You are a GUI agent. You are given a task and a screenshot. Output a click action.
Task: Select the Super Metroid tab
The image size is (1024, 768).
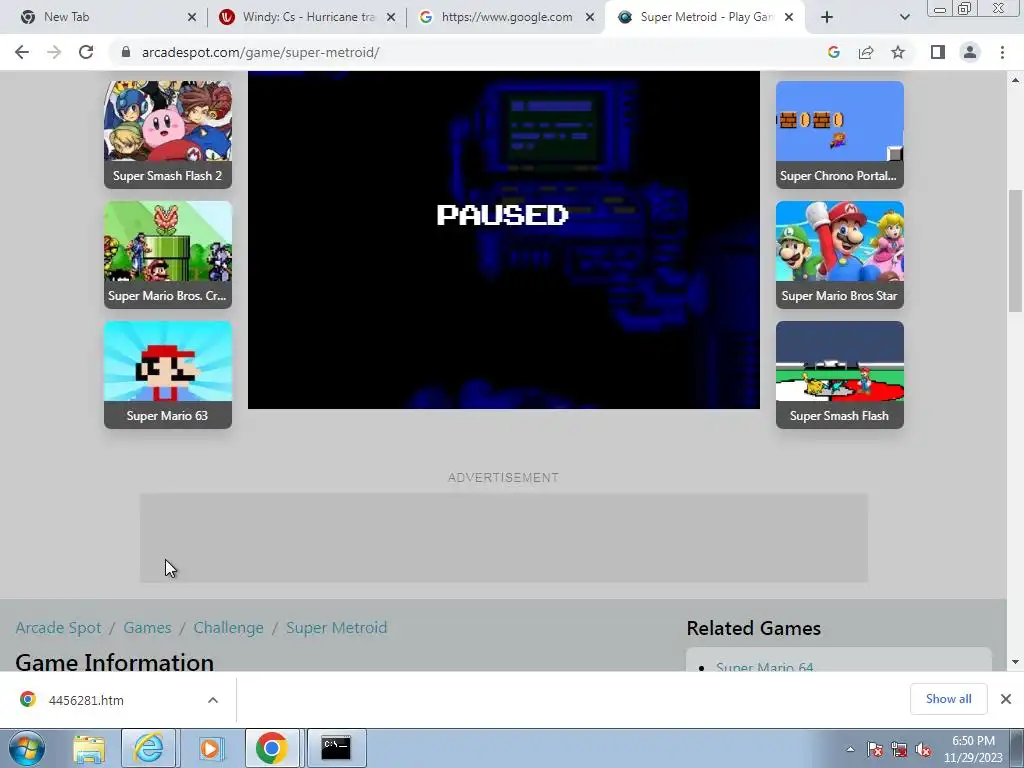click(705, 17)
